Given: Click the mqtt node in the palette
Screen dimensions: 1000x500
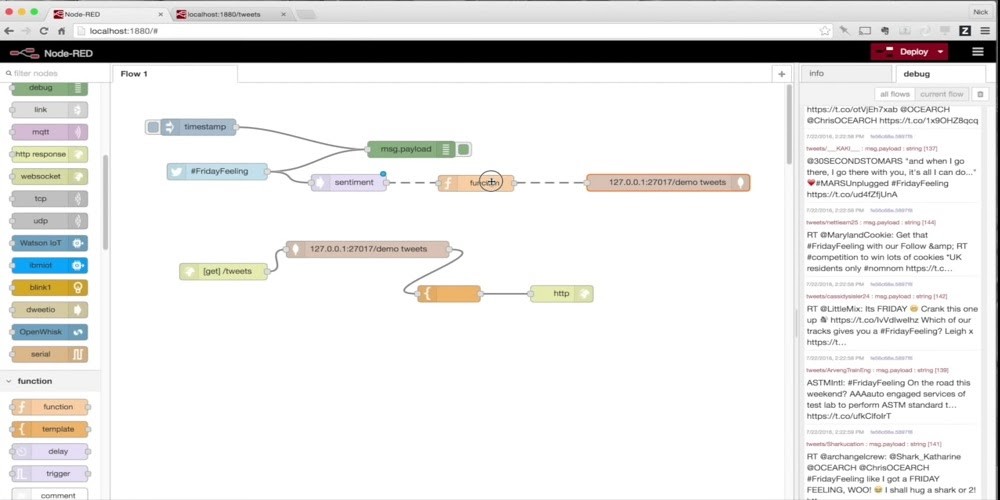Looking at the screenshot, I should point(48,132).
